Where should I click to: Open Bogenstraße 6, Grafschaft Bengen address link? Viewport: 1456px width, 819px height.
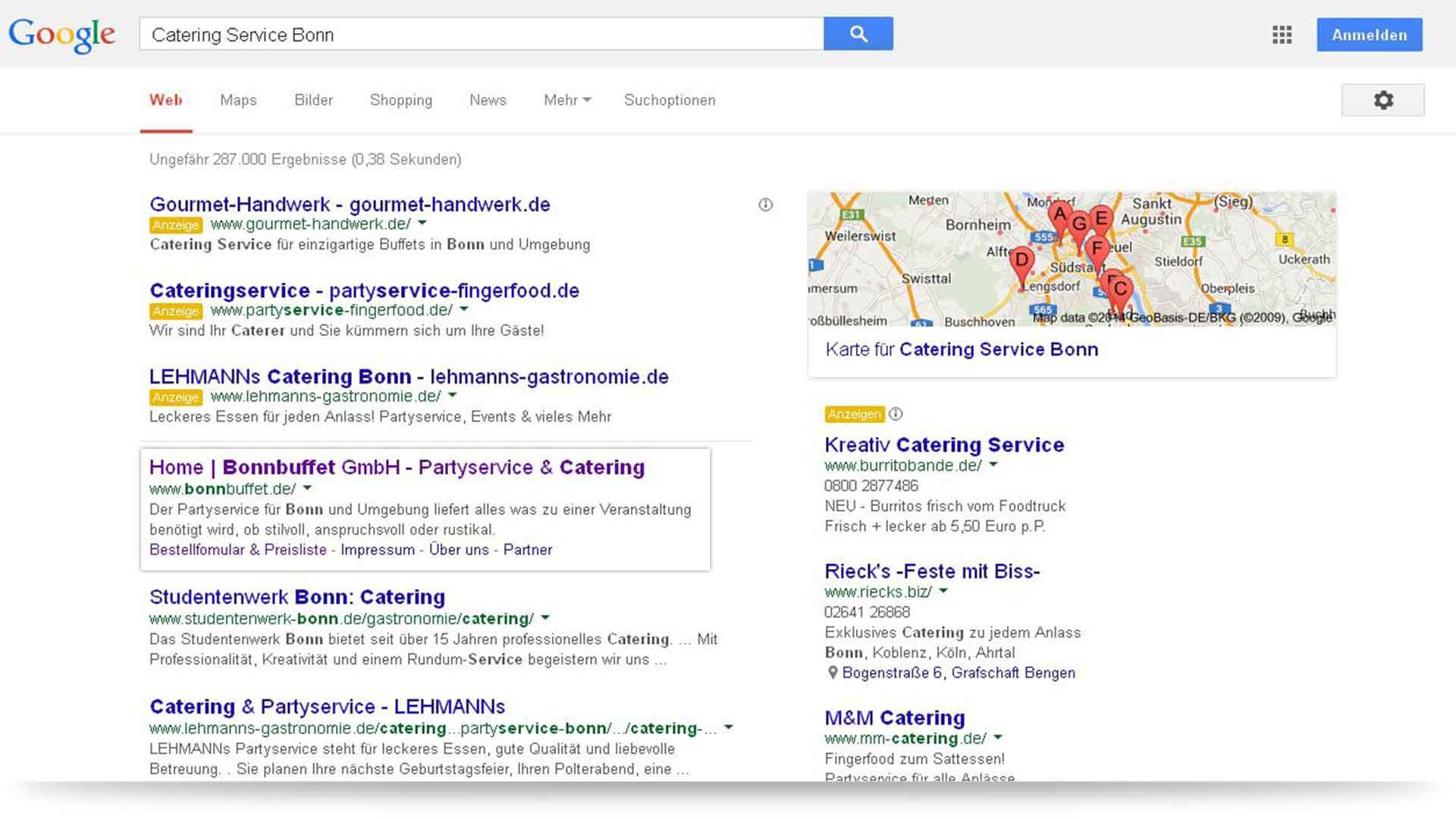point(959,673)
